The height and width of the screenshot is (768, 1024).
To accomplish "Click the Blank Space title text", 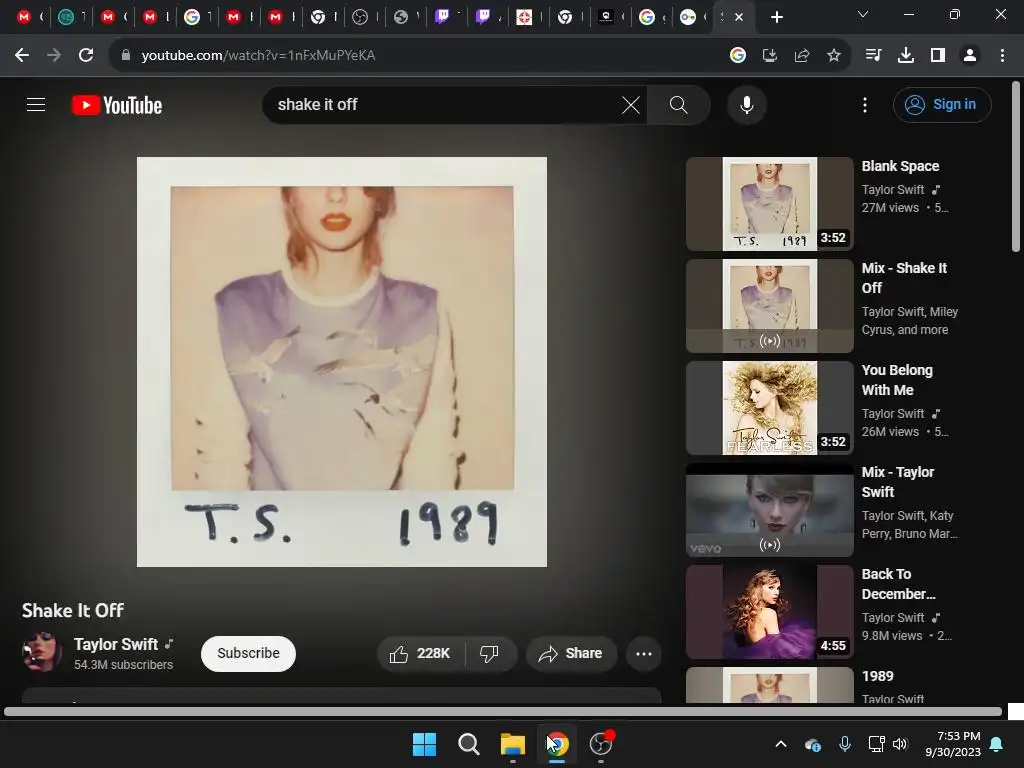I will point(900,166).
